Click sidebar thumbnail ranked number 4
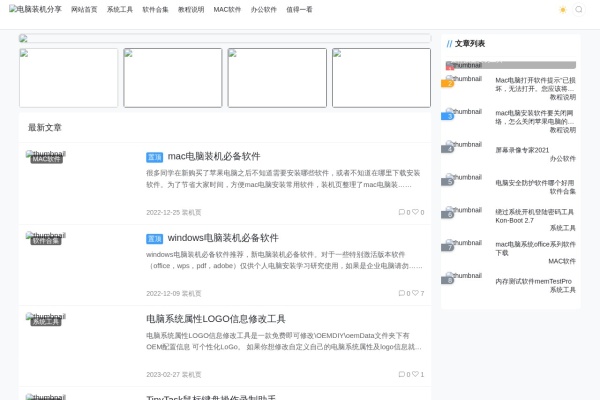This screenshot has width=600, height=400. [464, 147]
